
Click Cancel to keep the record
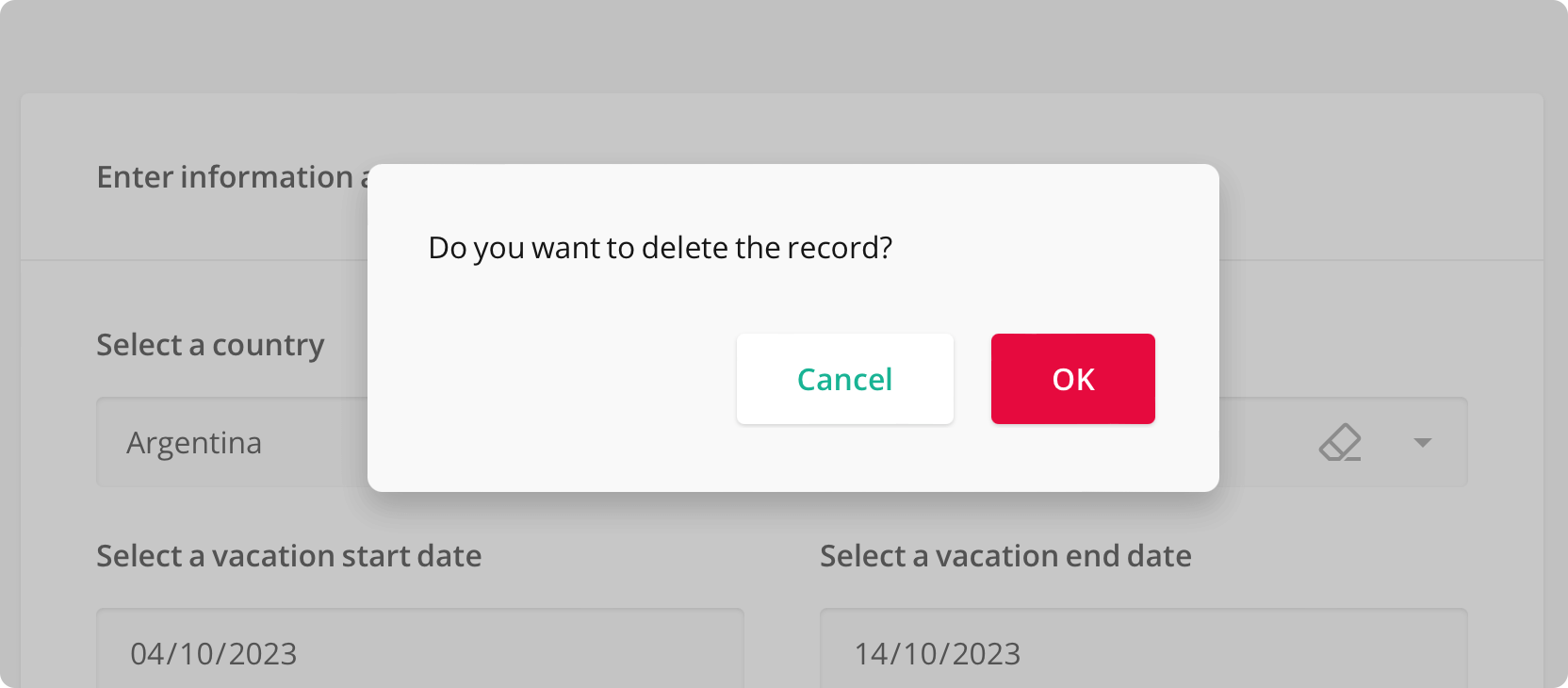(844, 378)
